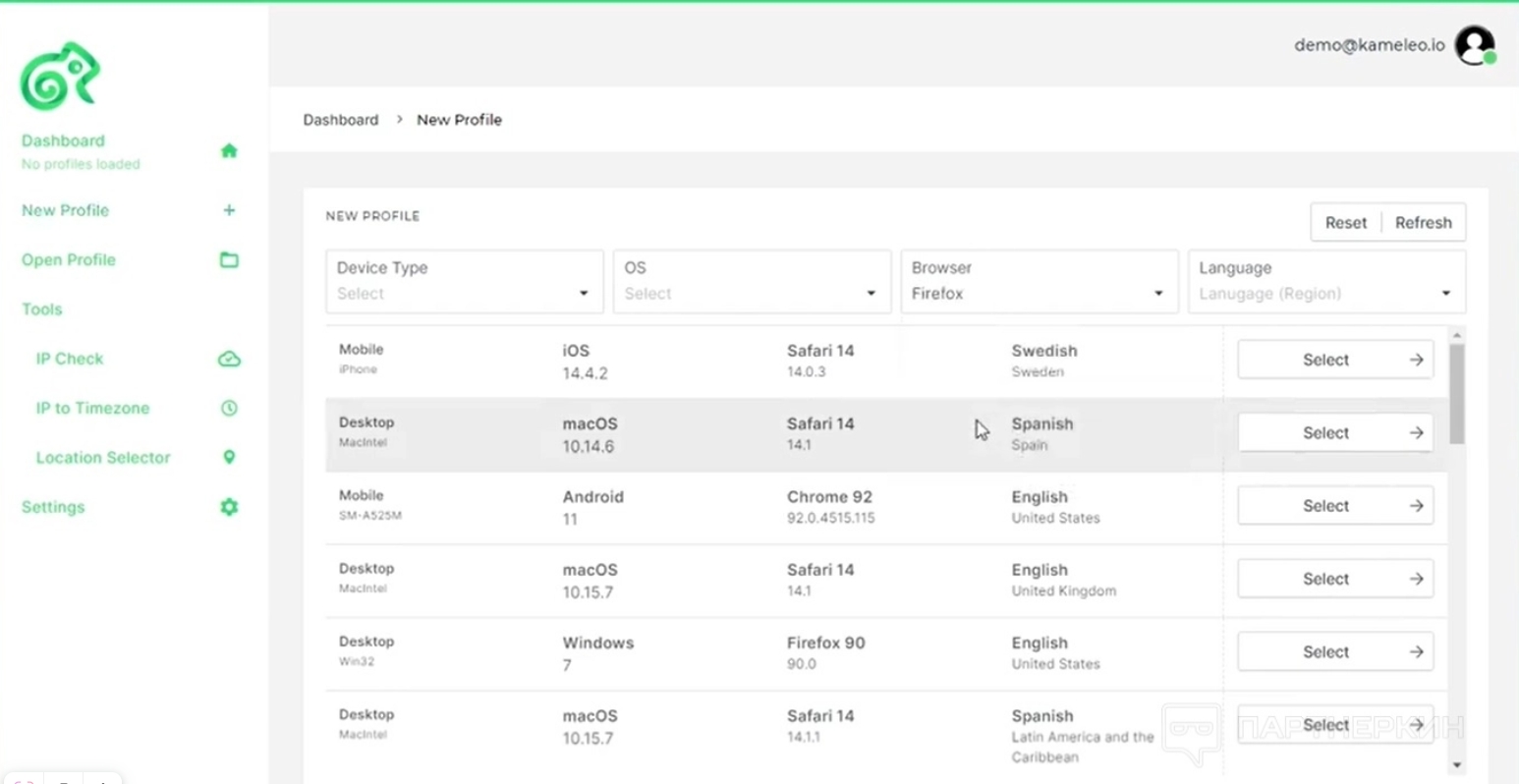The image size is (1519, 784).
Task: Click the Swedish Sweden language cell
Action: [1044, 361]
